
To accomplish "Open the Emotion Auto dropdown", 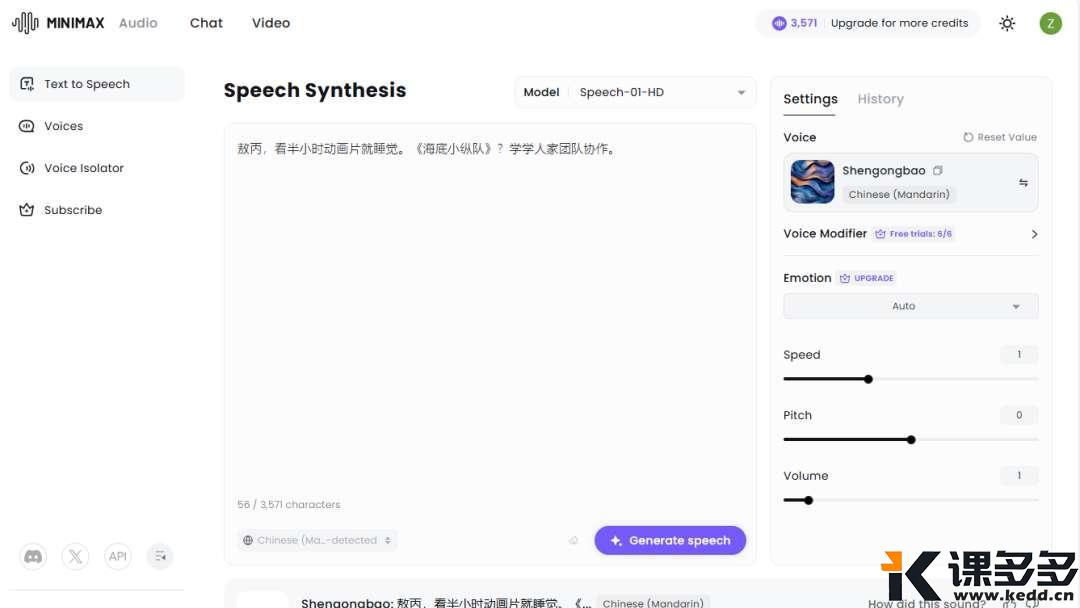I will [x=911, y=306].
